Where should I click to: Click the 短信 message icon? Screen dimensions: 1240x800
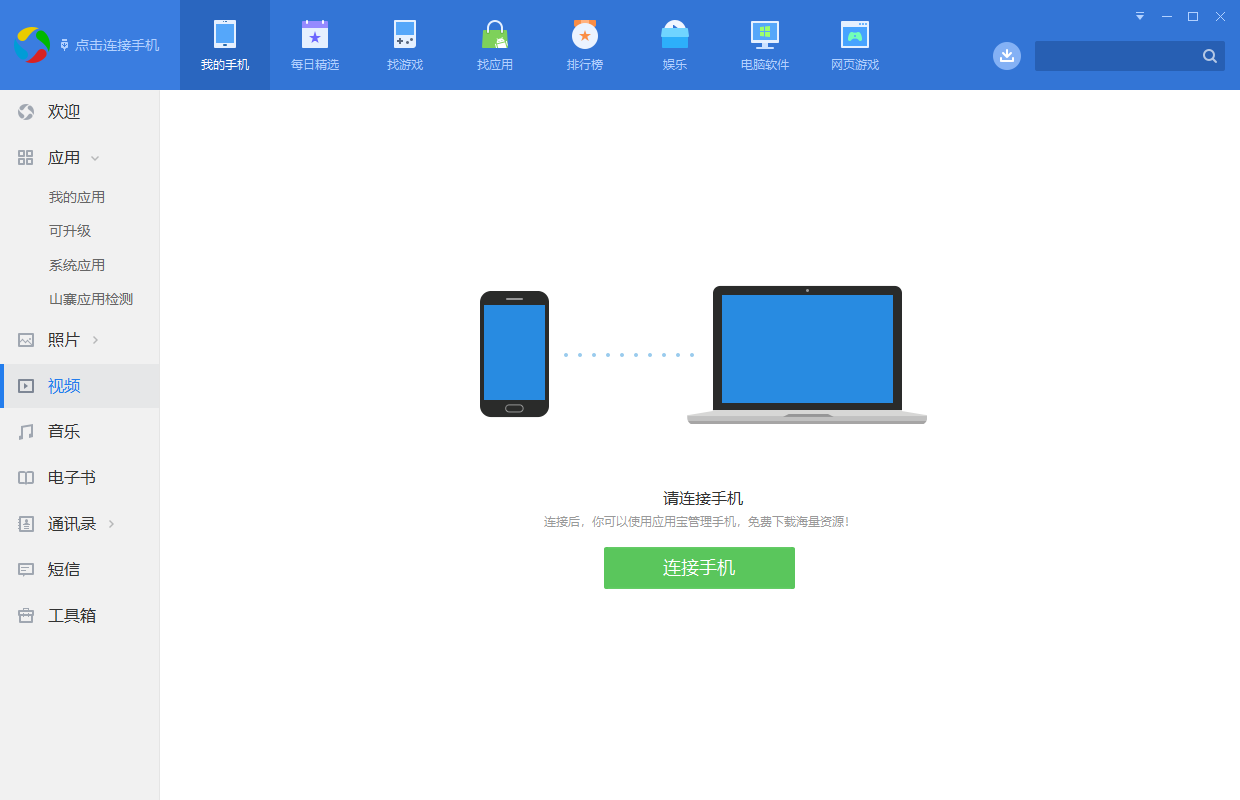pyautogui.click(x=26, y=570)
